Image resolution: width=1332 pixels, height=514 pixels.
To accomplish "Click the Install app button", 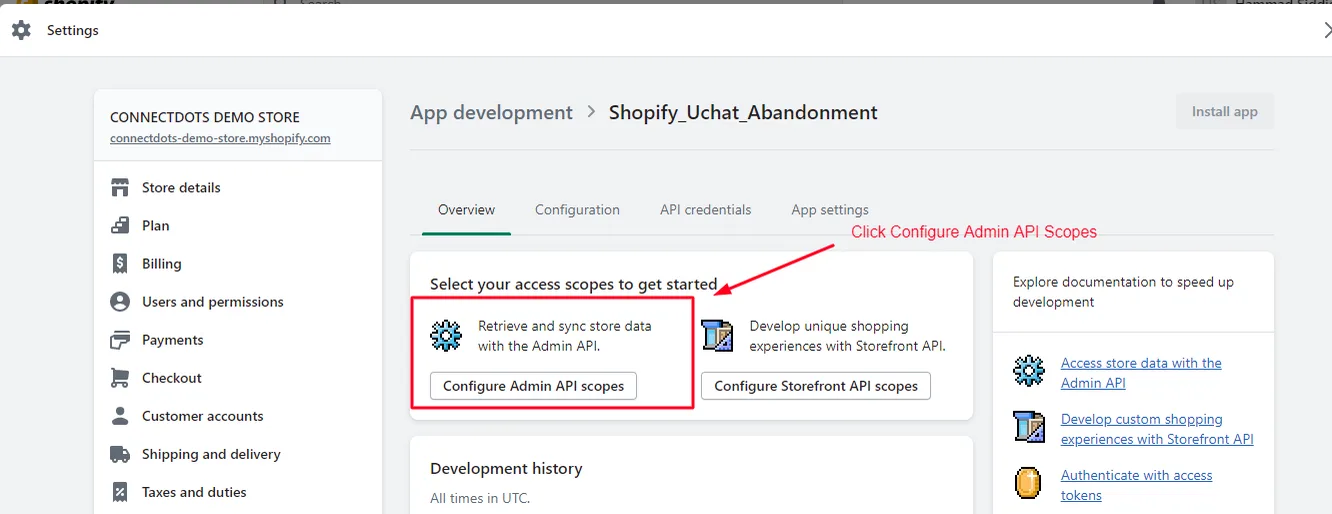I will coord(1225,111).
